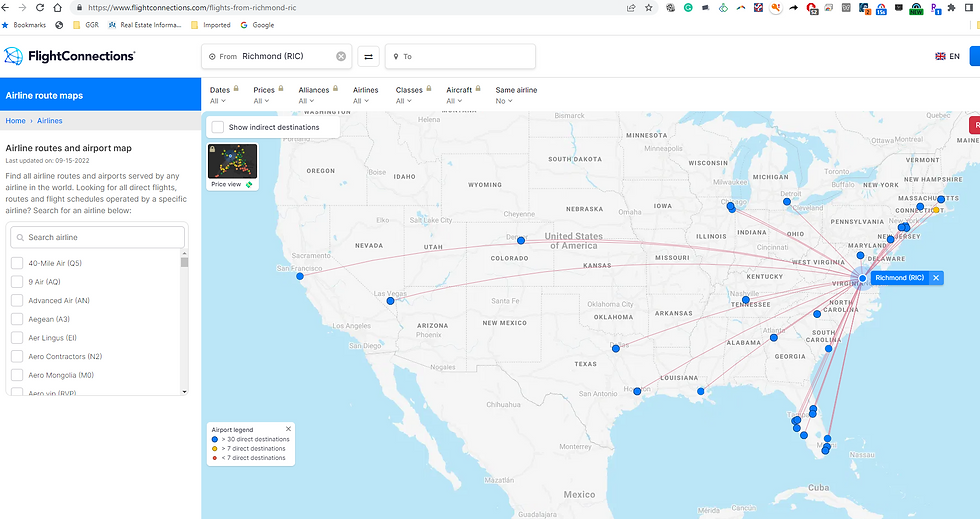Click the blue '> 30 direct destinations' legend dot

click(x=215, y=440)
